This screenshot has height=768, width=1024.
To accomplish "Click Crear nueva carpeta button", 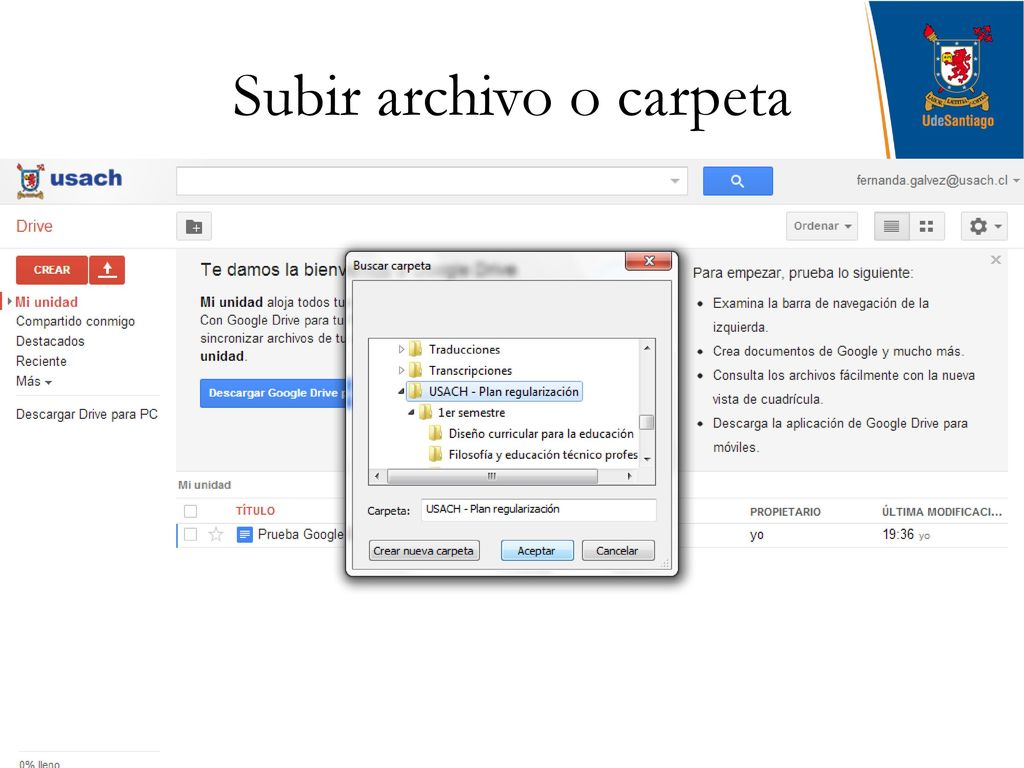I will [x=424, y=551].
